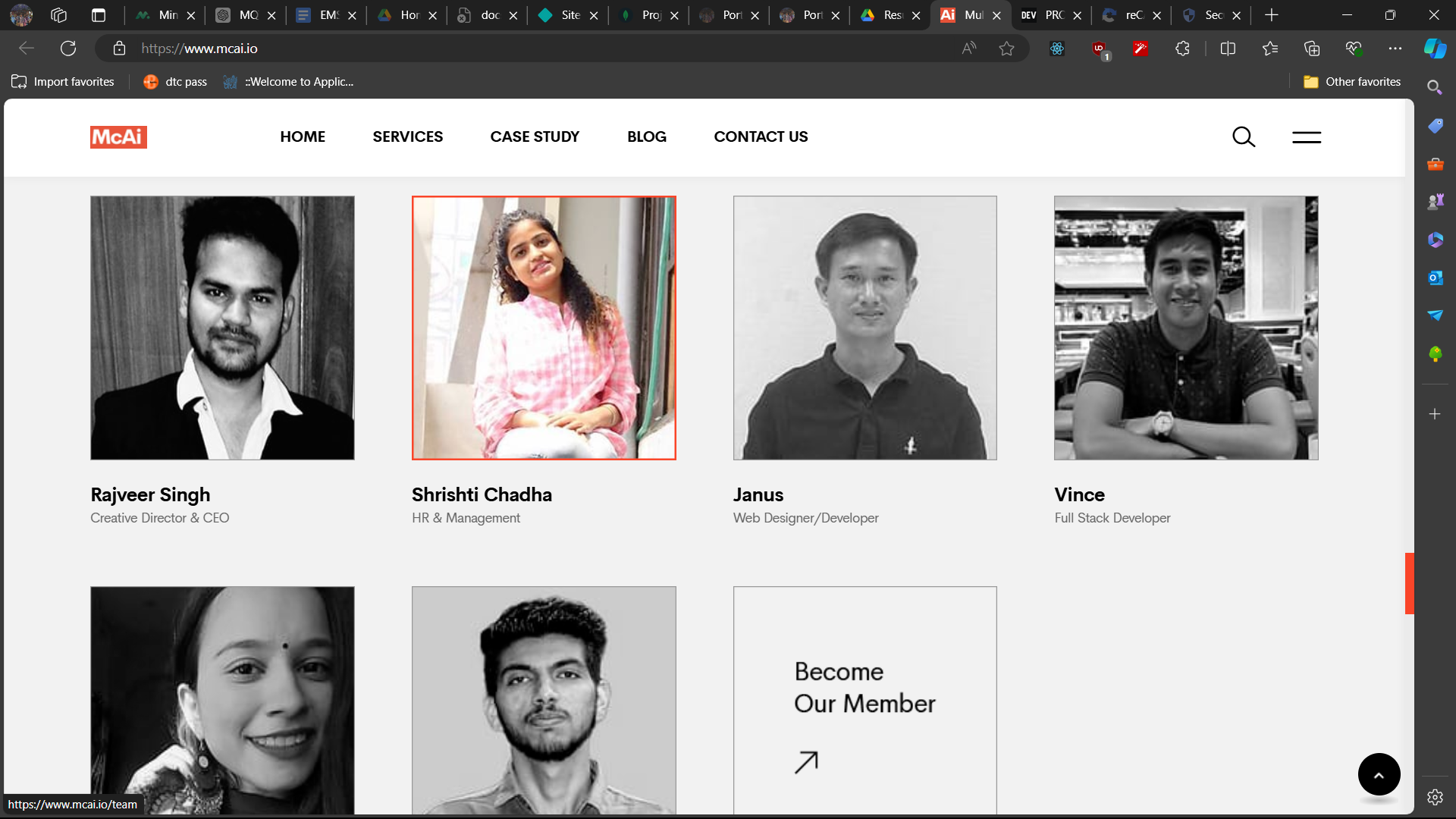Viewport: 1456px width, 819px height.
Task: Click the scroll-to-top arrow button
Action: (1379, 774)
